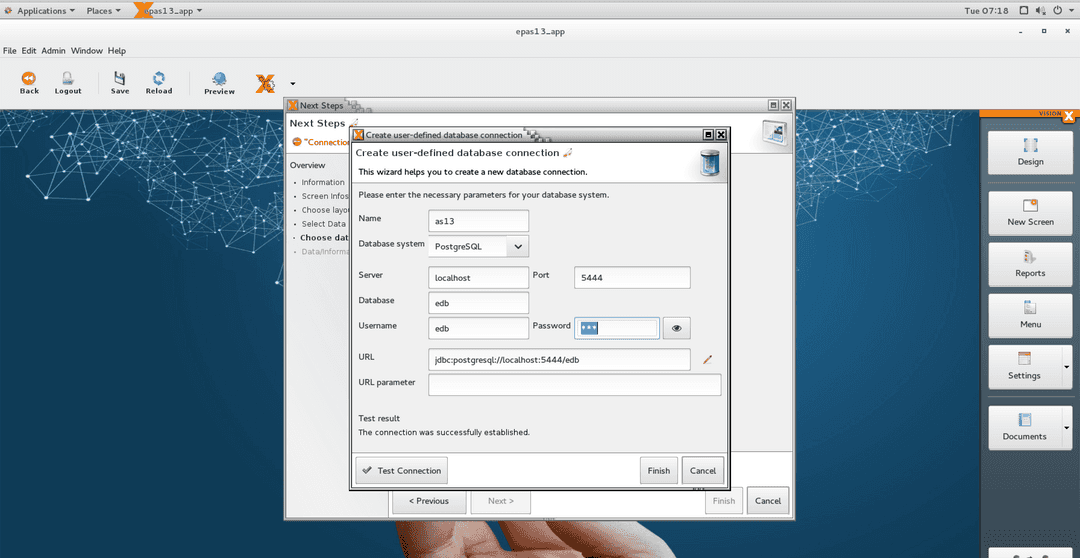1080x558 pixels.
Task: Click the Logout toolbar icon
Action: click(x=68, y=82)
